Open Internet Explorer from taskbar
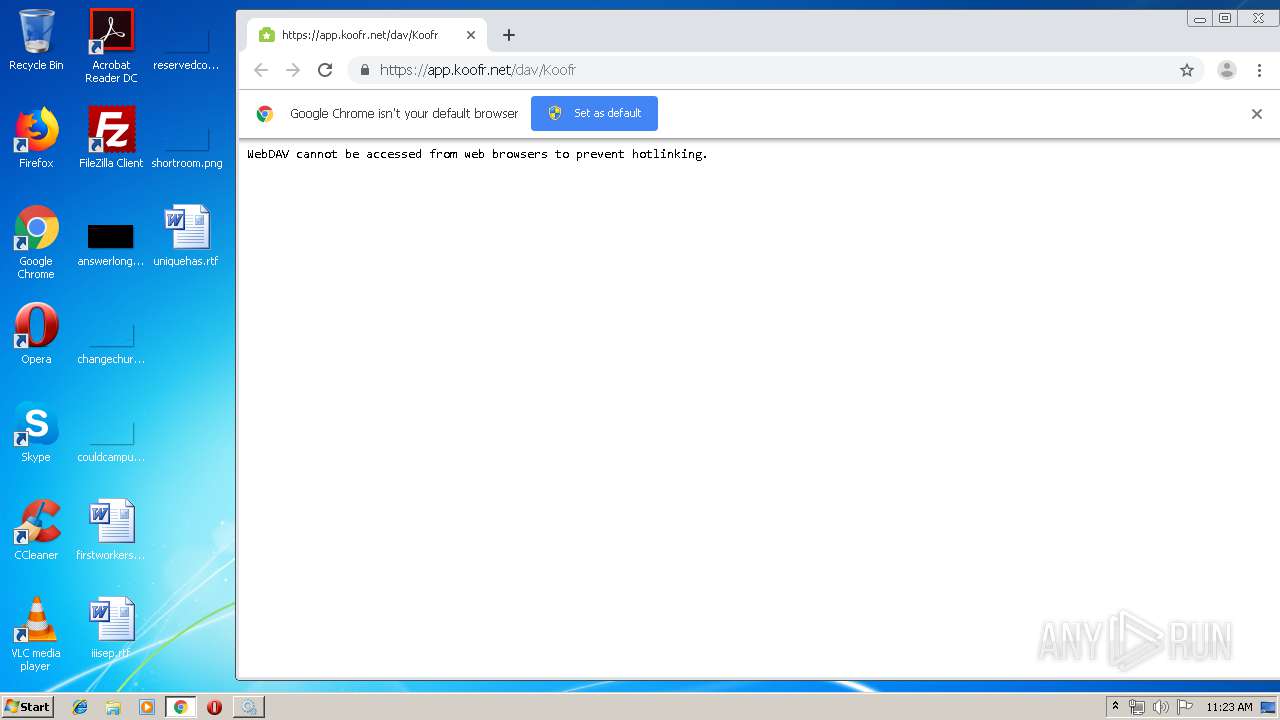Image resolution: width=1280 pixels, height=720 pixels. 80,707
